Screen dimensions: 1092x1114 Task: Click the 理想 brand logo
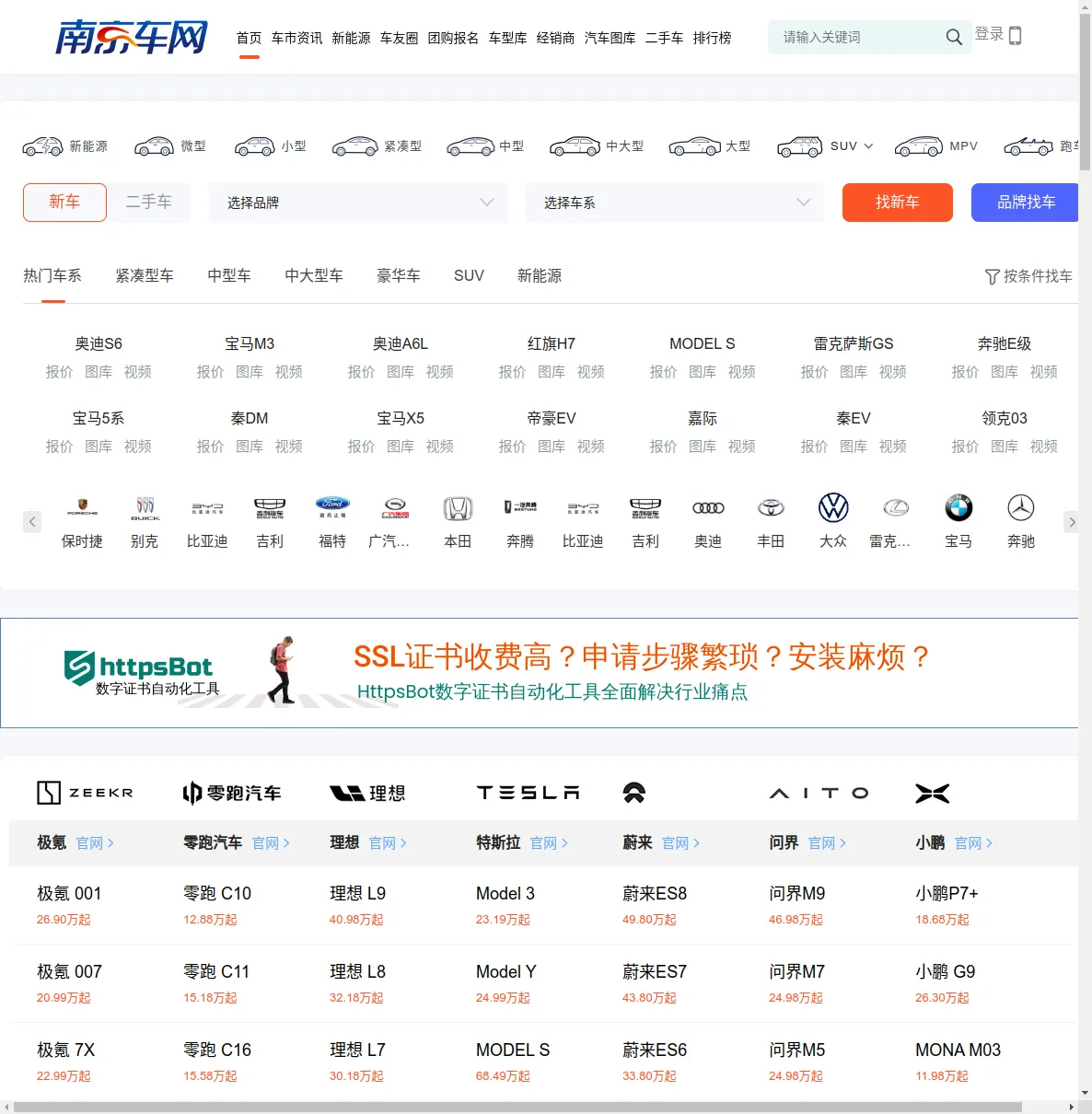367,793
